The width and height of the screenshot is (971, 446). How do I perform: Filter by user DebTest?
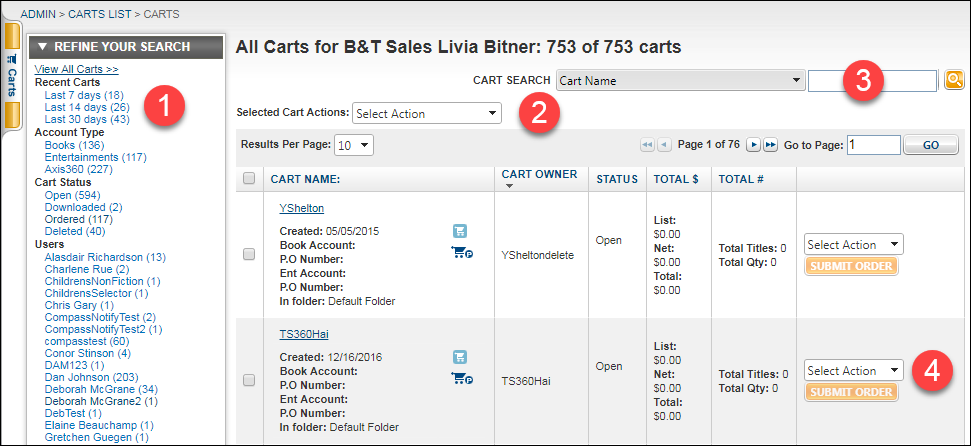74,413
